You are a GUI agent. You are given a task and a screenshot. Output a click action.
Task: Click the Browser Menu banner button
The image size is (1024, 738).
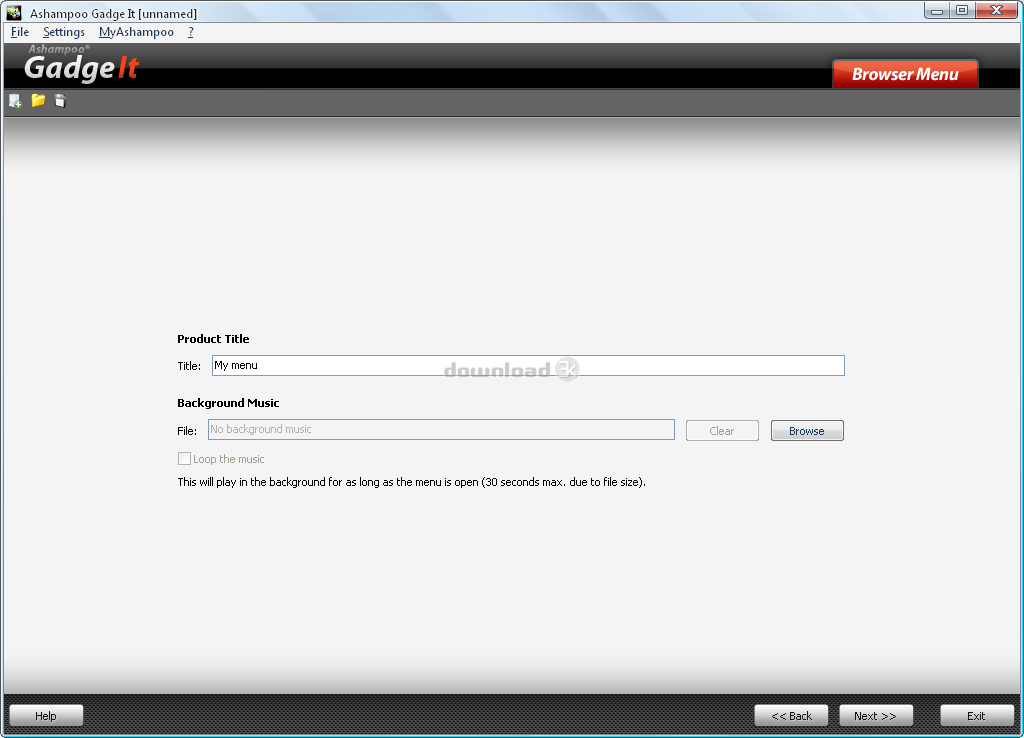[x=905, y=74]
